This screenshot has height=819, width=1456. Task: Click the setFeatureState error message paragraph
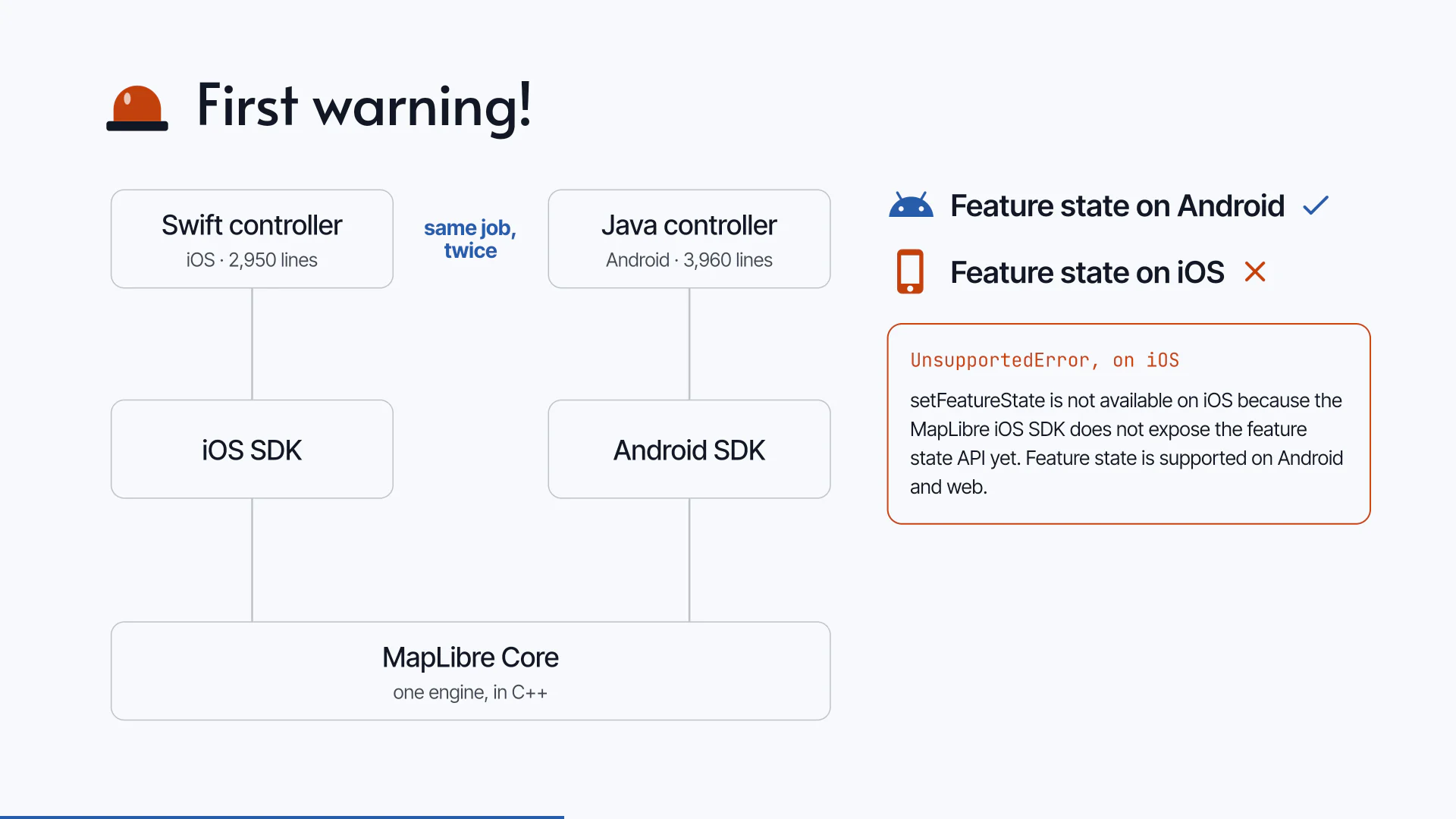pyautogui.click(x=1127, y=444)
